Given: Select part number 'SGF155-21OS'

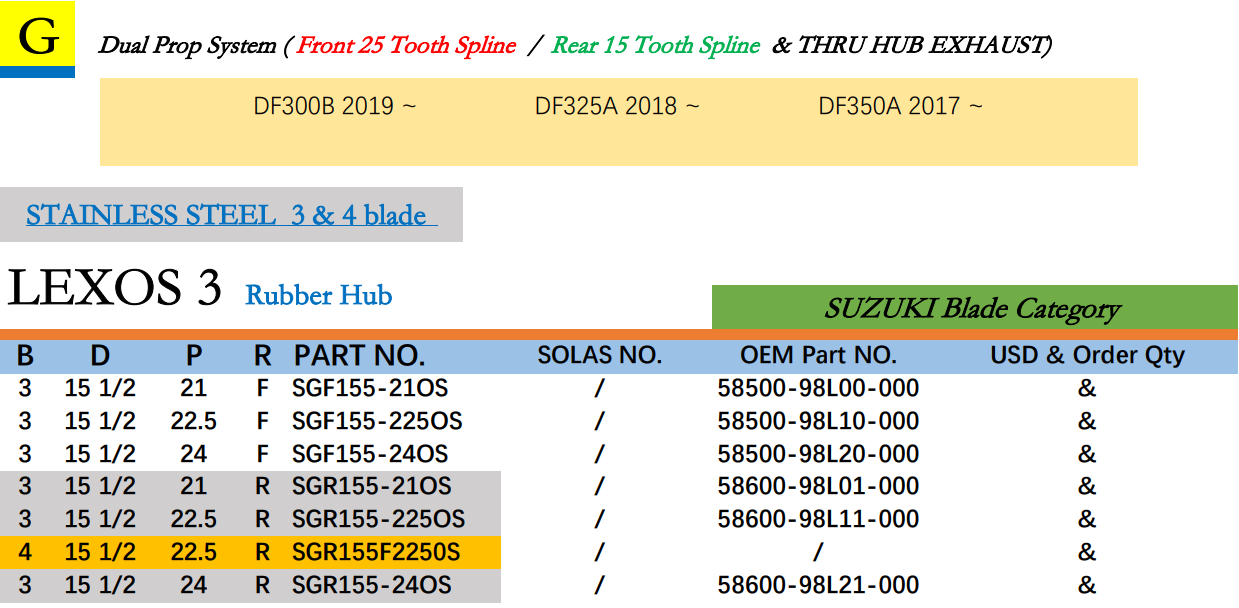Looking at the screenshot, I should point(372,388).
